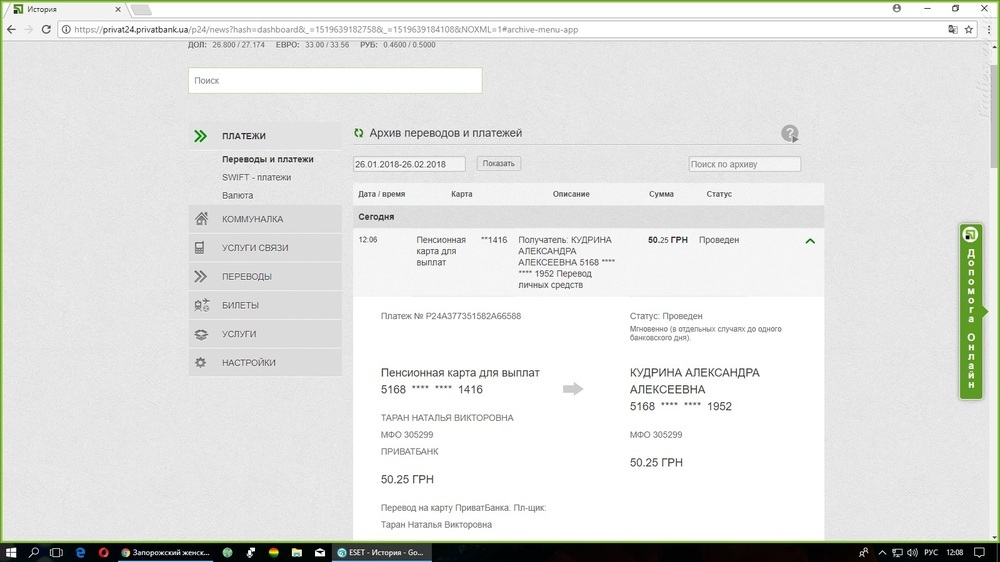Click the Поиск по архиву field
This screenshot has width=1000, height=562.
click(744, 164)
